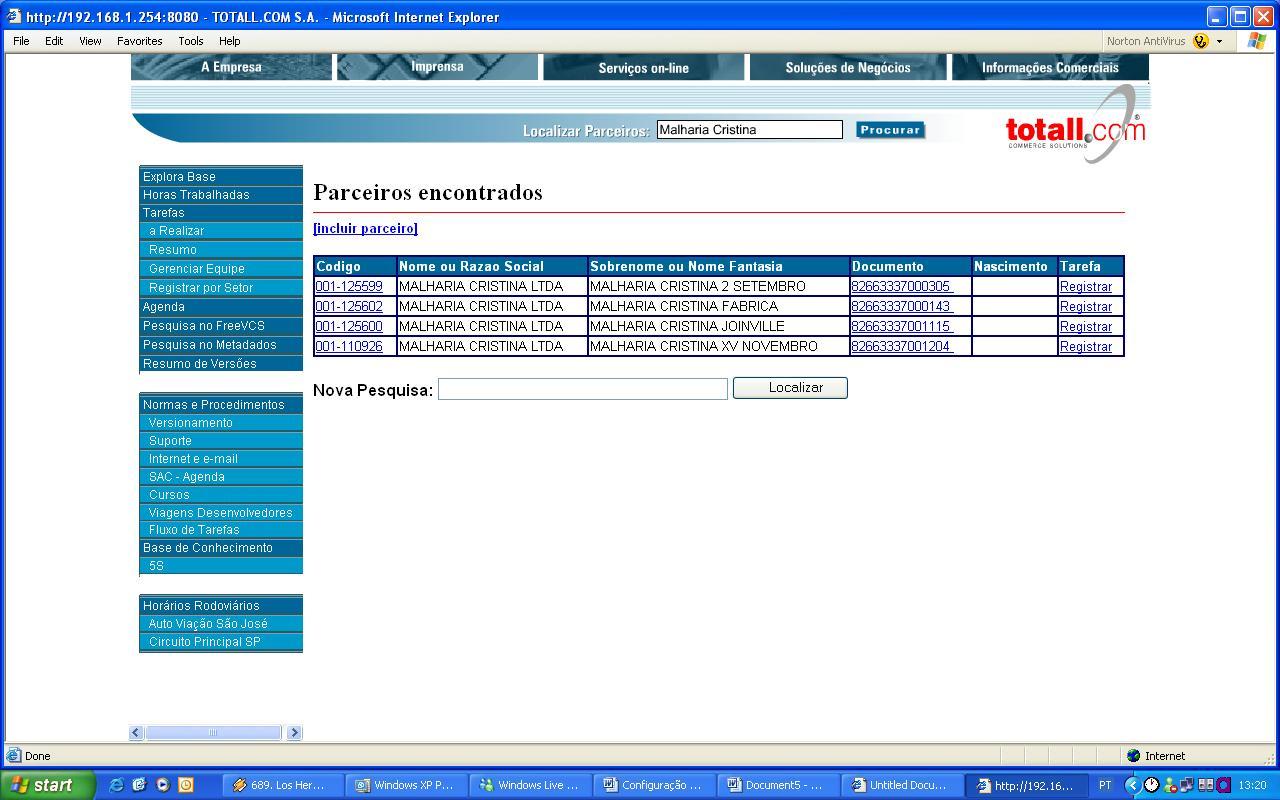Click the Localizar button
Image resolution: width=1280 pixels, height=800 pixels.
click(790, 388)
